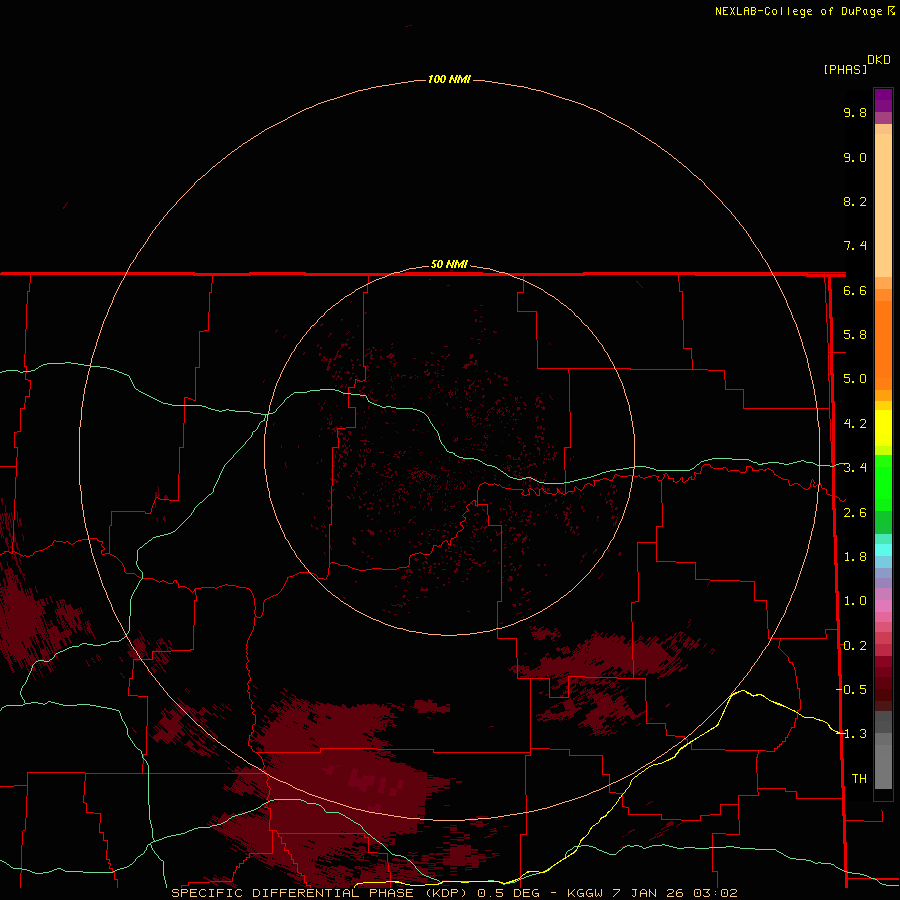
Task: Select the 100 NMI range ring label
Action: [449, 79]
